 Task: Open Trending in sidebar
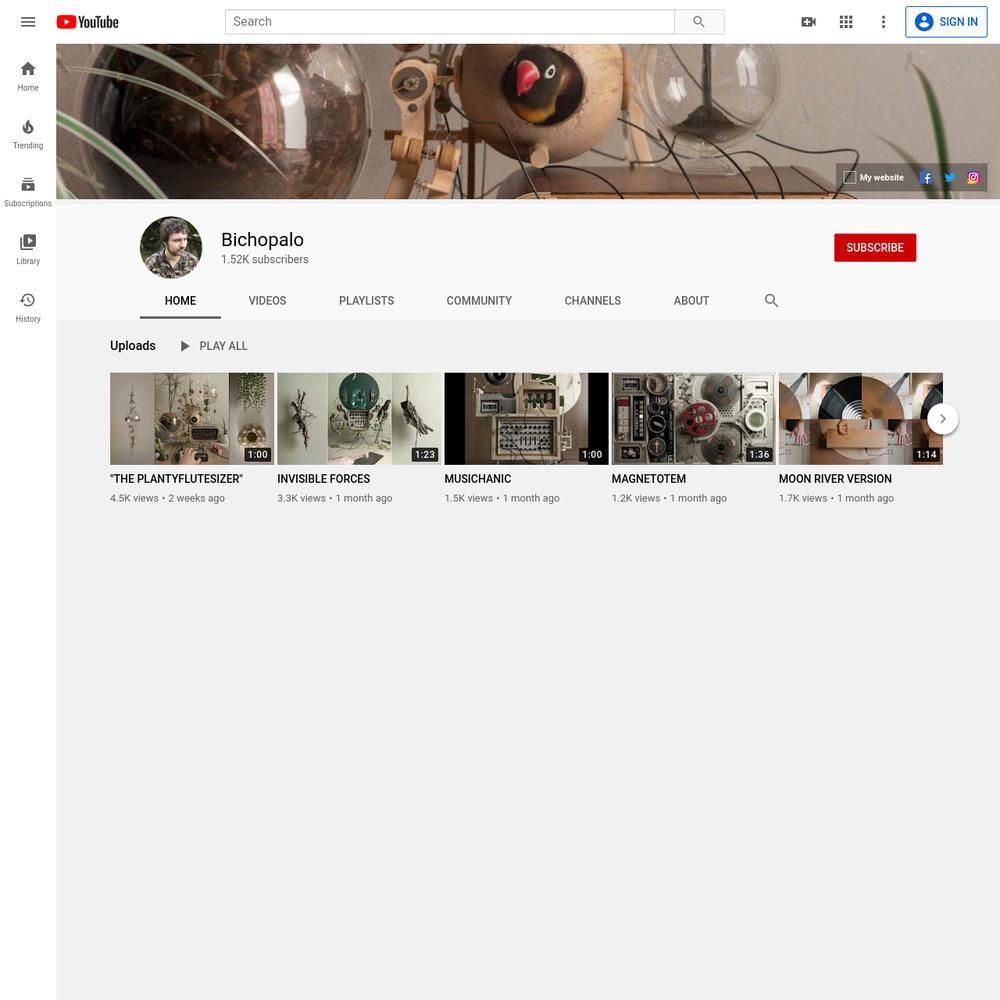[28, 134]
